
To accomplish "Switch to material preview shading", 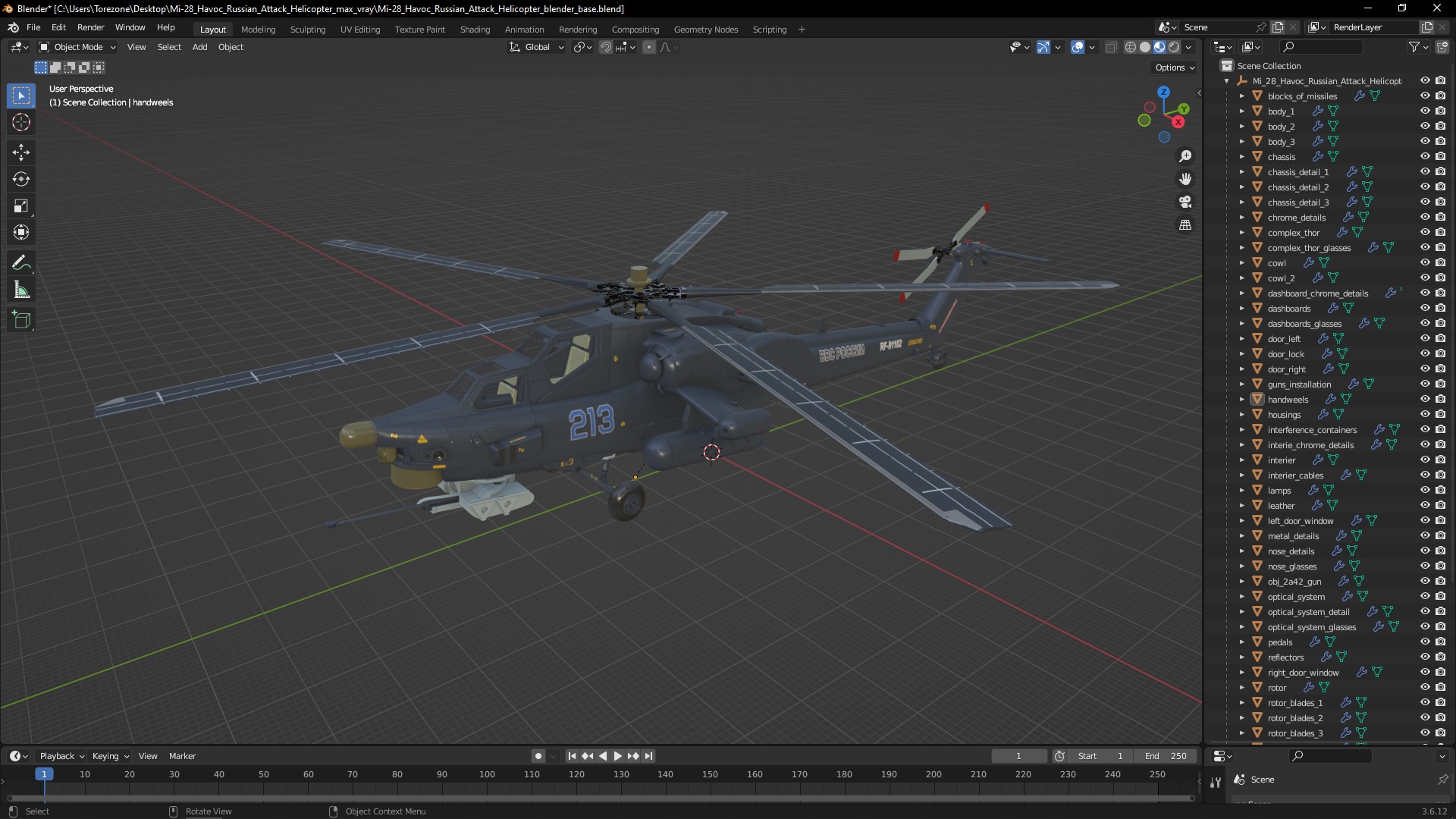I will [x=1159, y=47].
